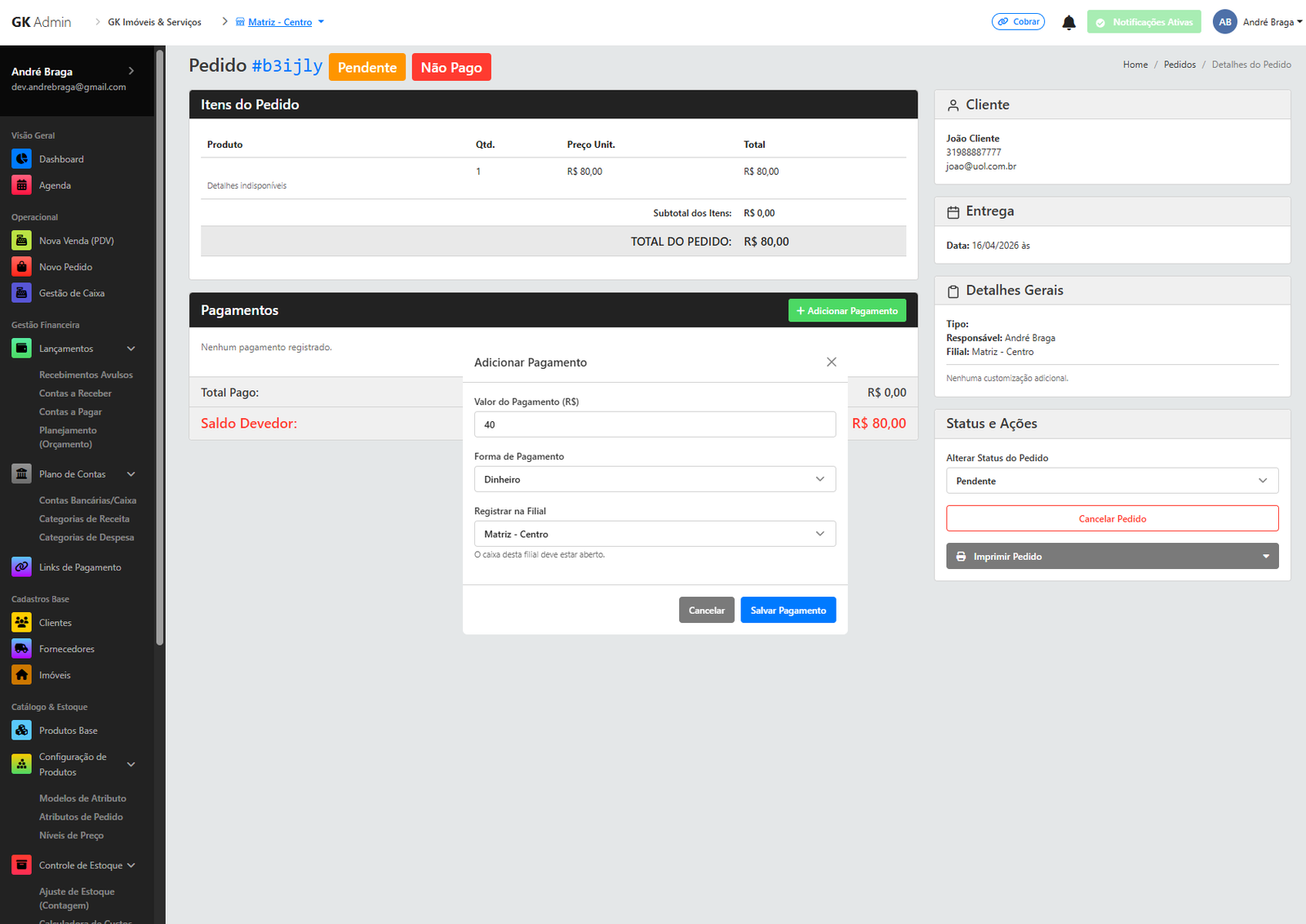Expand the Alterar Status do Pedido dropdown
Viewport: 1306px width, 924px height.
[x=1112, y=481]
